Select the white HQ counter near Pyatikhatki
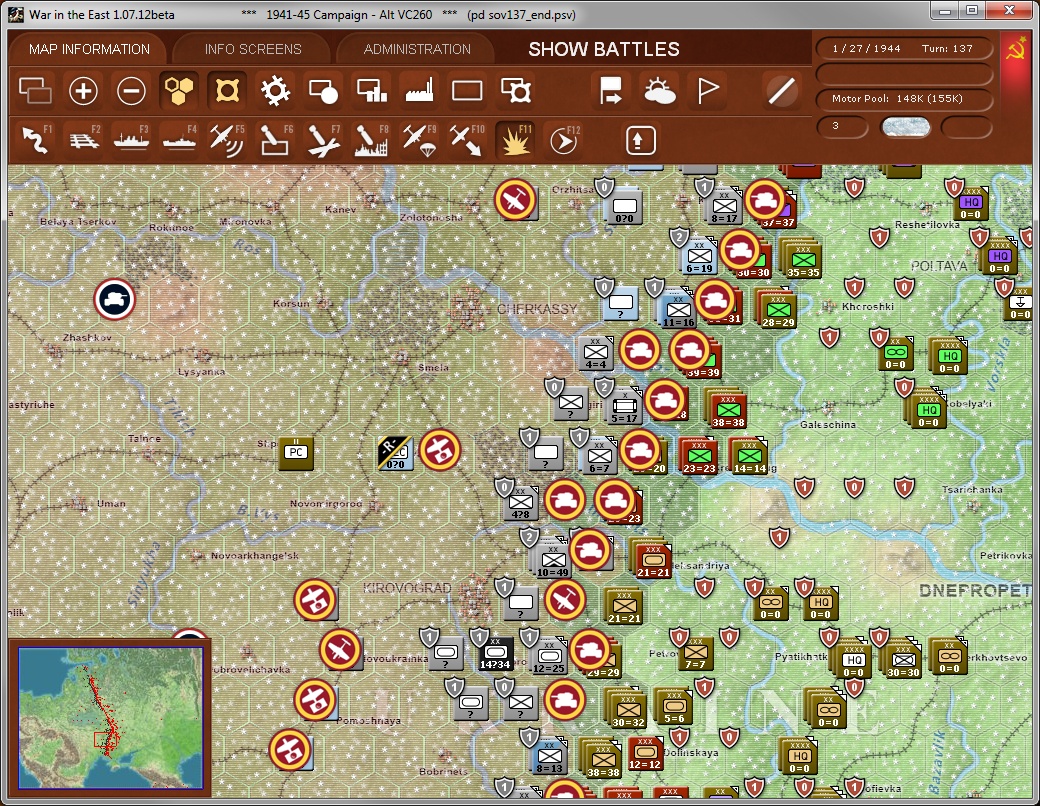1040x806 pixels. [854, 661]
